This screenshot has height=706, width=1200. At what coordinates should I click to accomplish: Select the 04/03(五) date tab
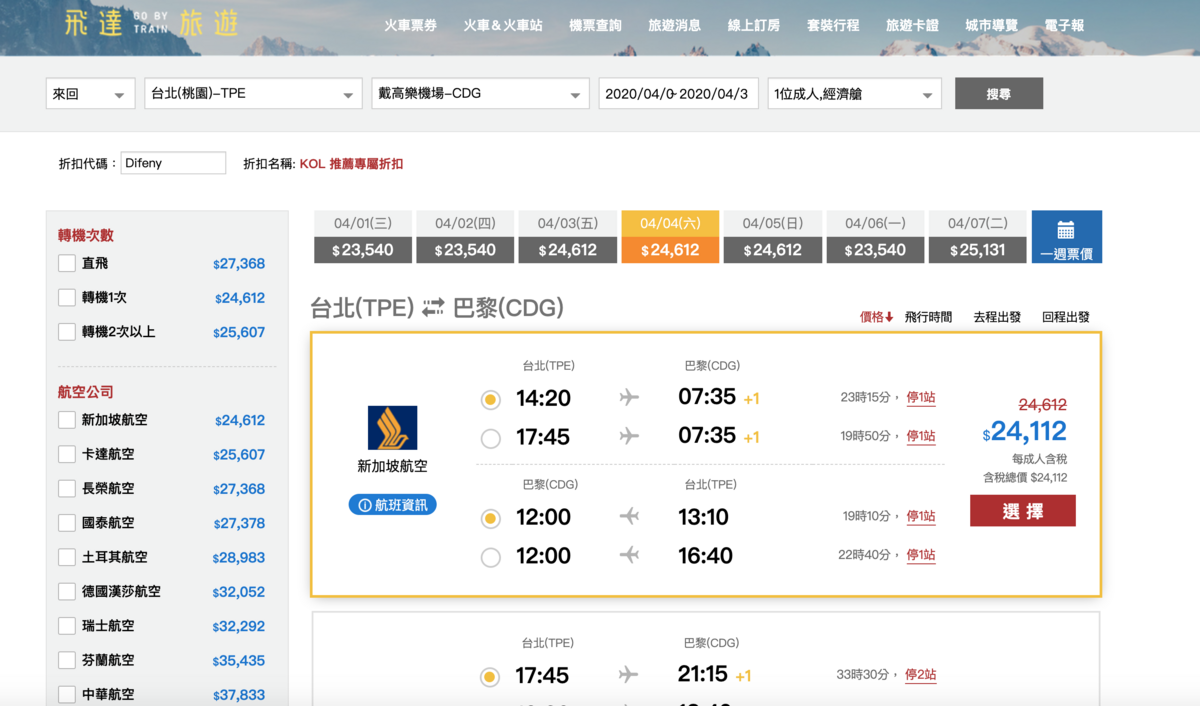568,237
